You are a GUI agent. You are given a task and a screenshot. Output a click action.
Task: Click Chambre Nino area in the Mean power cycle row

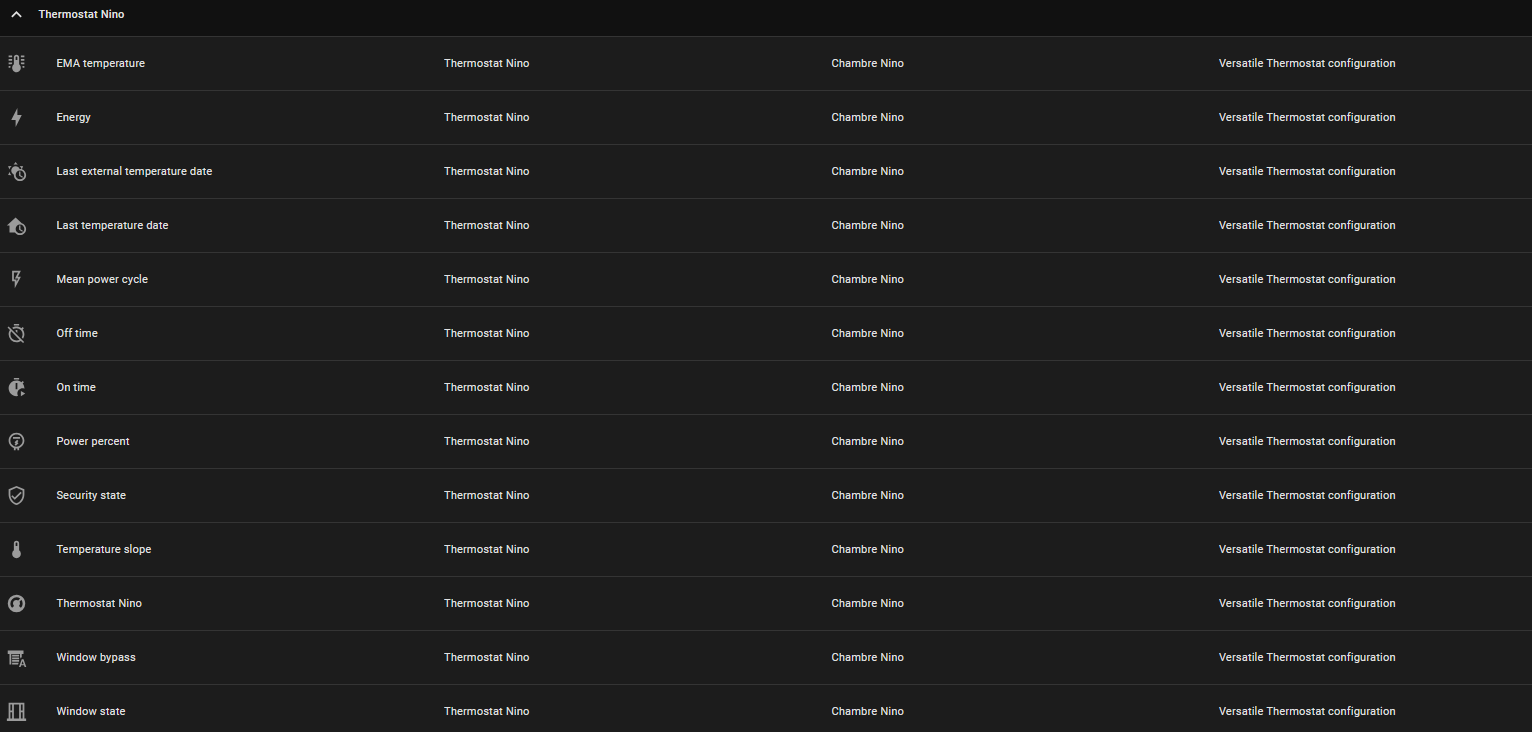pos(867,279)
